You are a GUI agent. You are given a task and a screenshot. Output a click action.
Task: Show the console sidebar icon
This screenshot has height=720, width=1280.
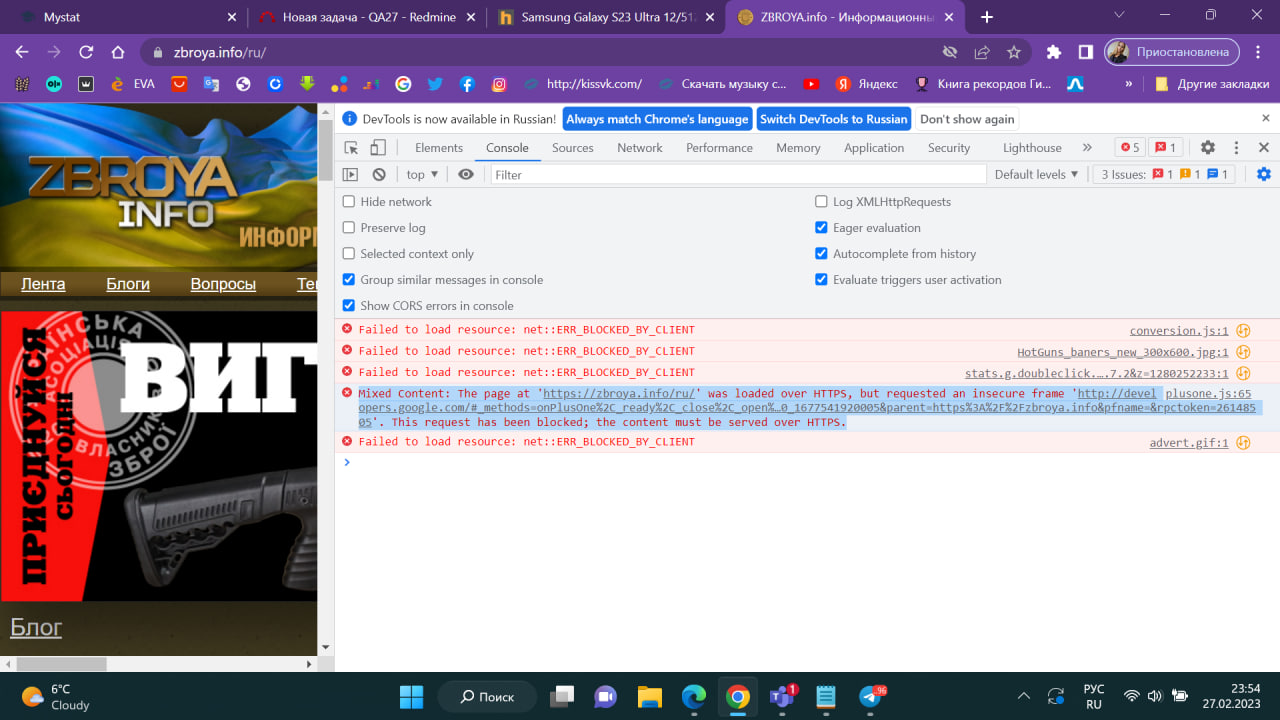coord(350,174)
